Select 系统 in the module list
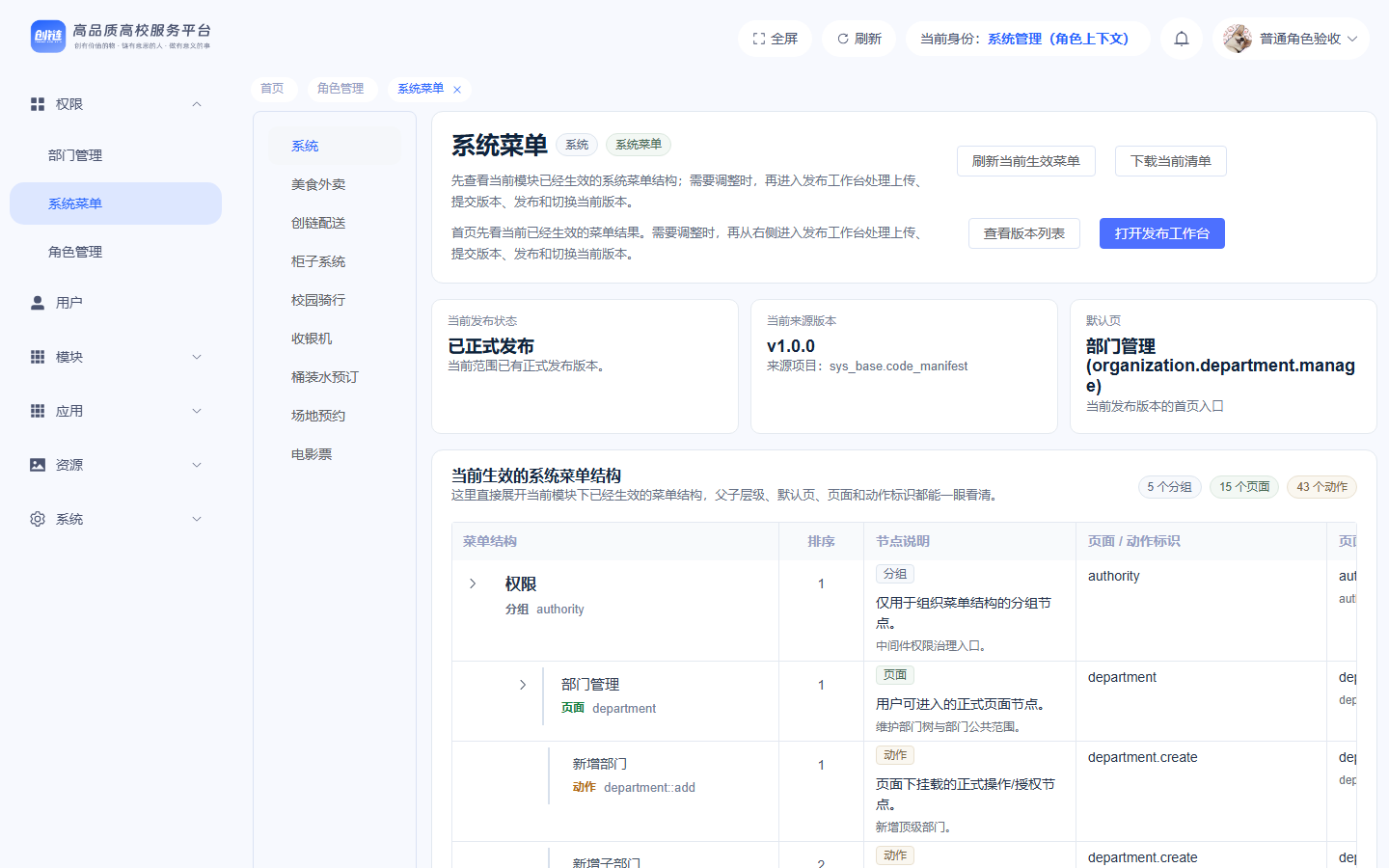Screen dimensions: 1389x868 [335, 146]
